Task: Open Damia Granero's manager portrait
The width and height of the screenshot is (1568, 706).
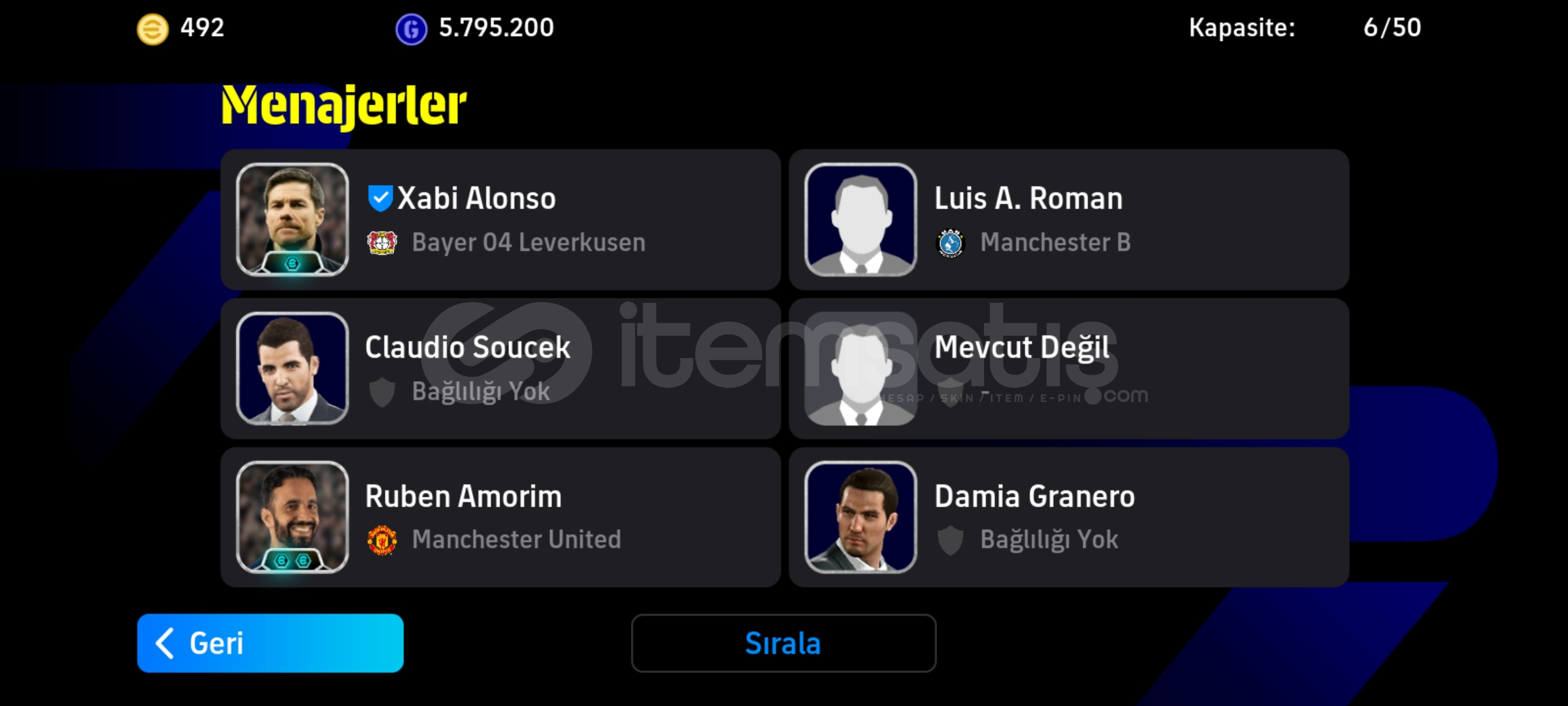Action: tap(860, 517)
